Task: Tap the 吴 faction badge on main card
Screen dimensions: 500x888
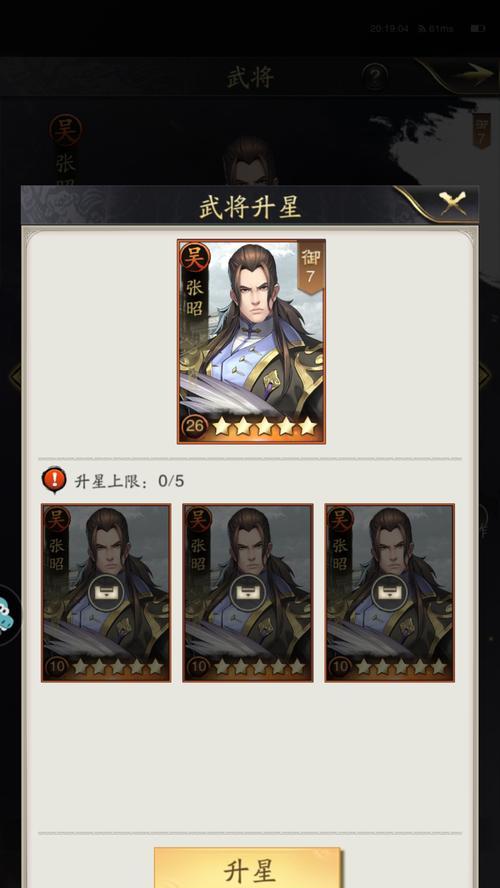Action: click(195, 258)
